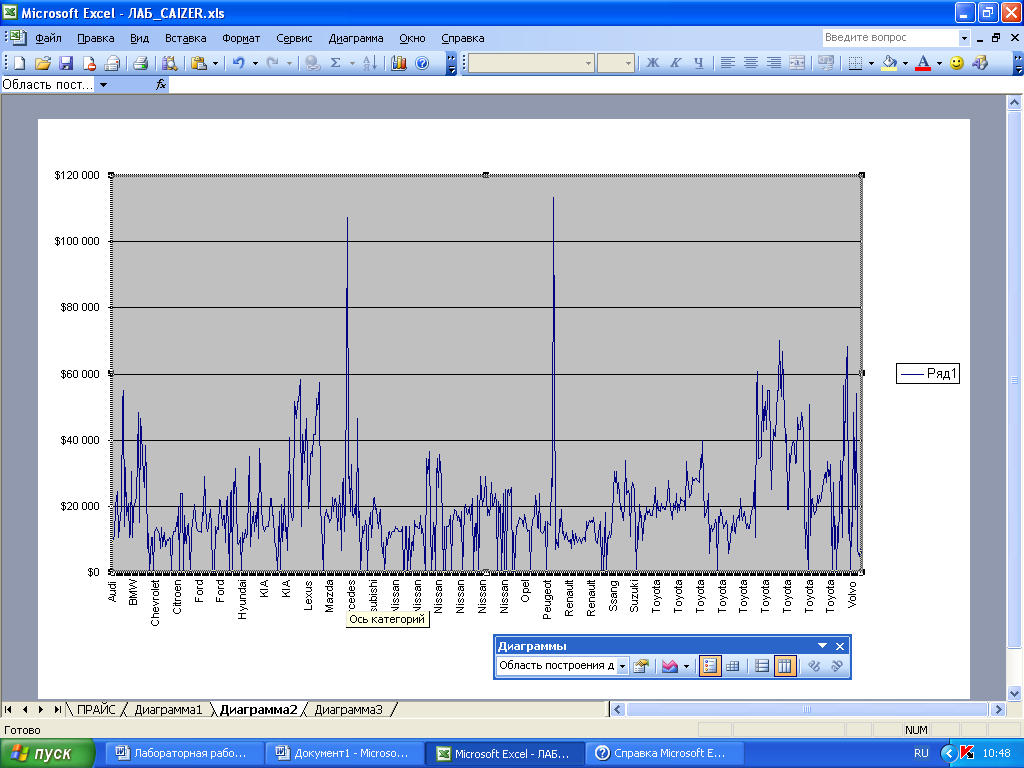Click the last sheet tab navigation arrow
This screenshot has height=768, width=1024.
57,709
